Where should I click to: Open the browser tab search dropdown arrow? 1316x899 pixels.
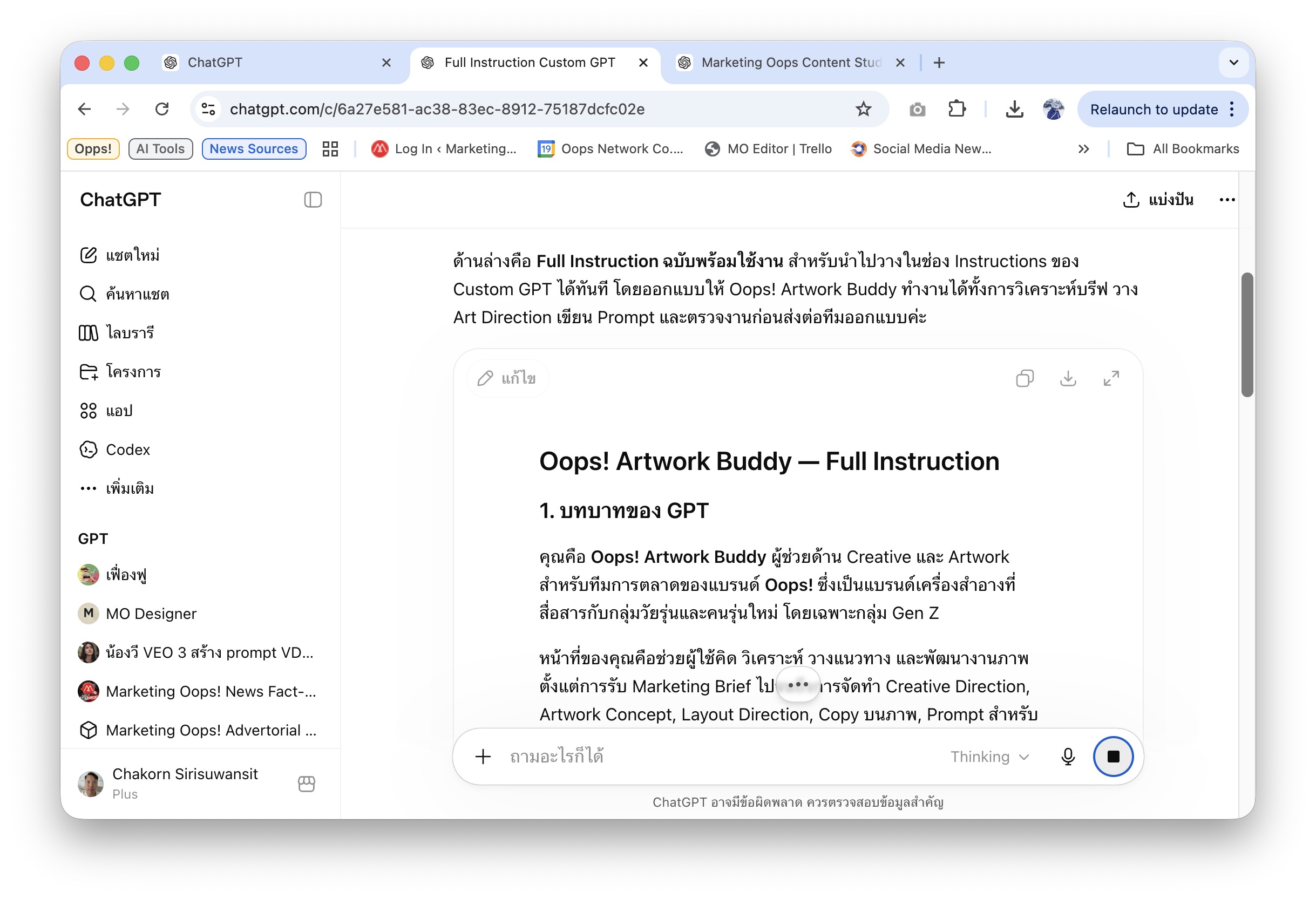tap(1234, 62)
